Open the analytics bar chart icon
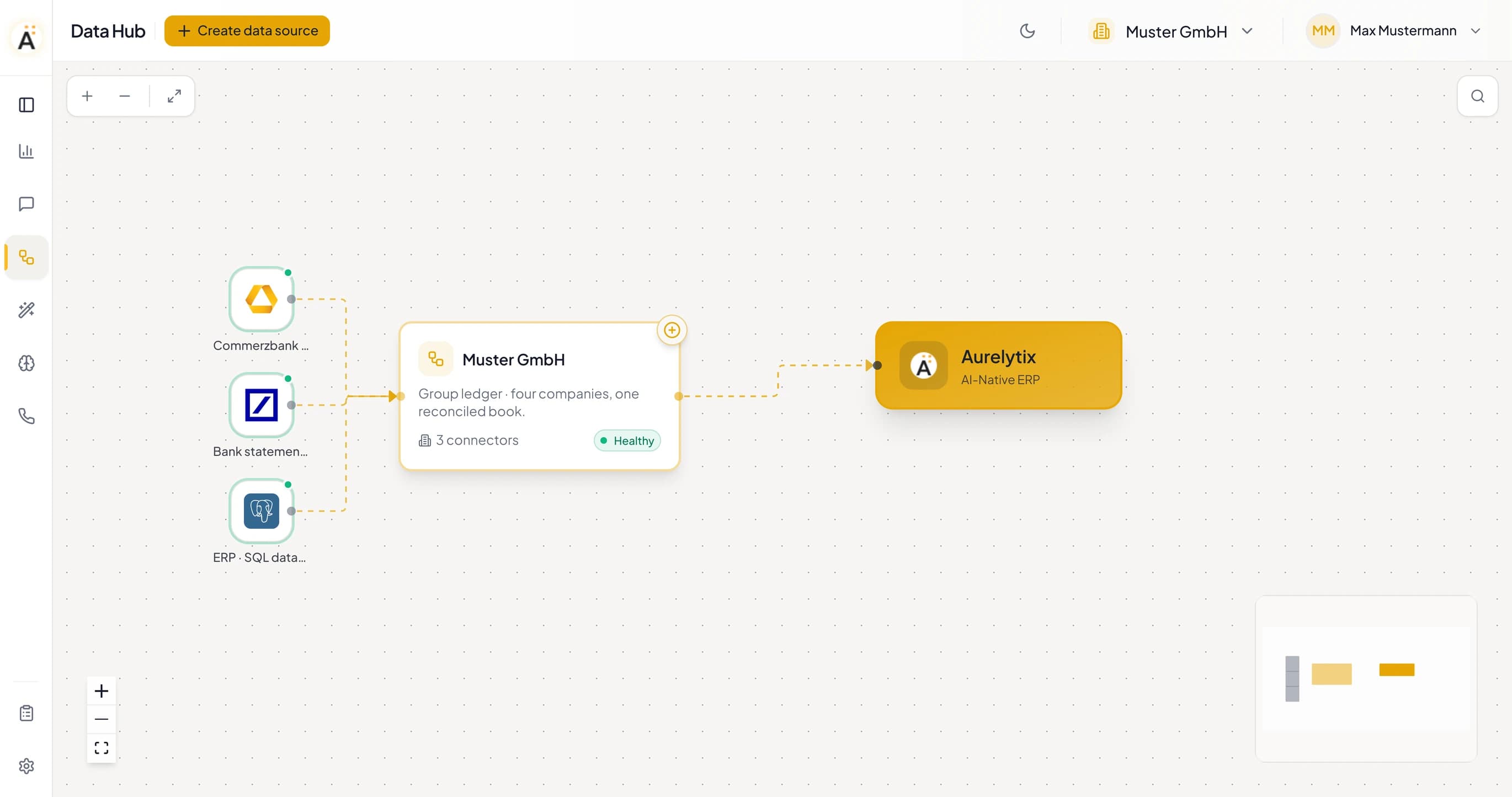This screenshot has height=797, width=1512. point(26,151)
